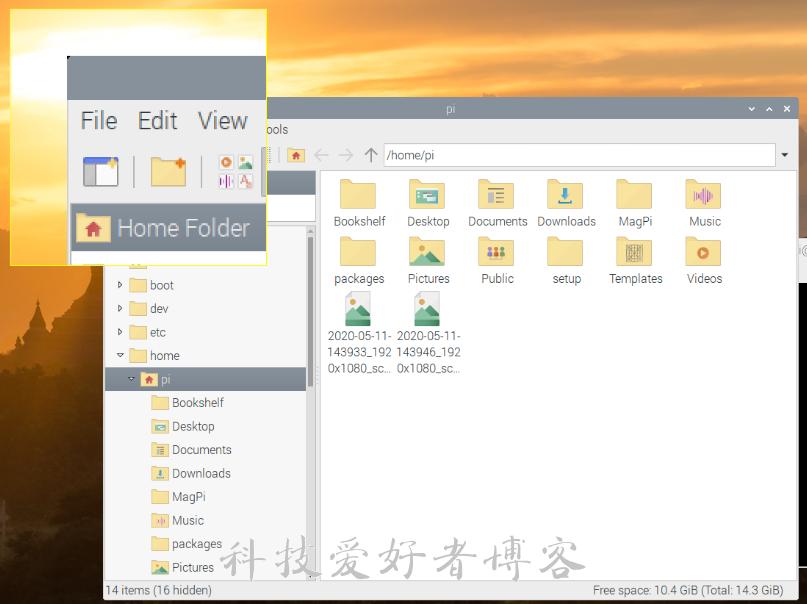Expand the etc folder in tree
Screen dimensions: 807x604
click(x=119, y=332)
